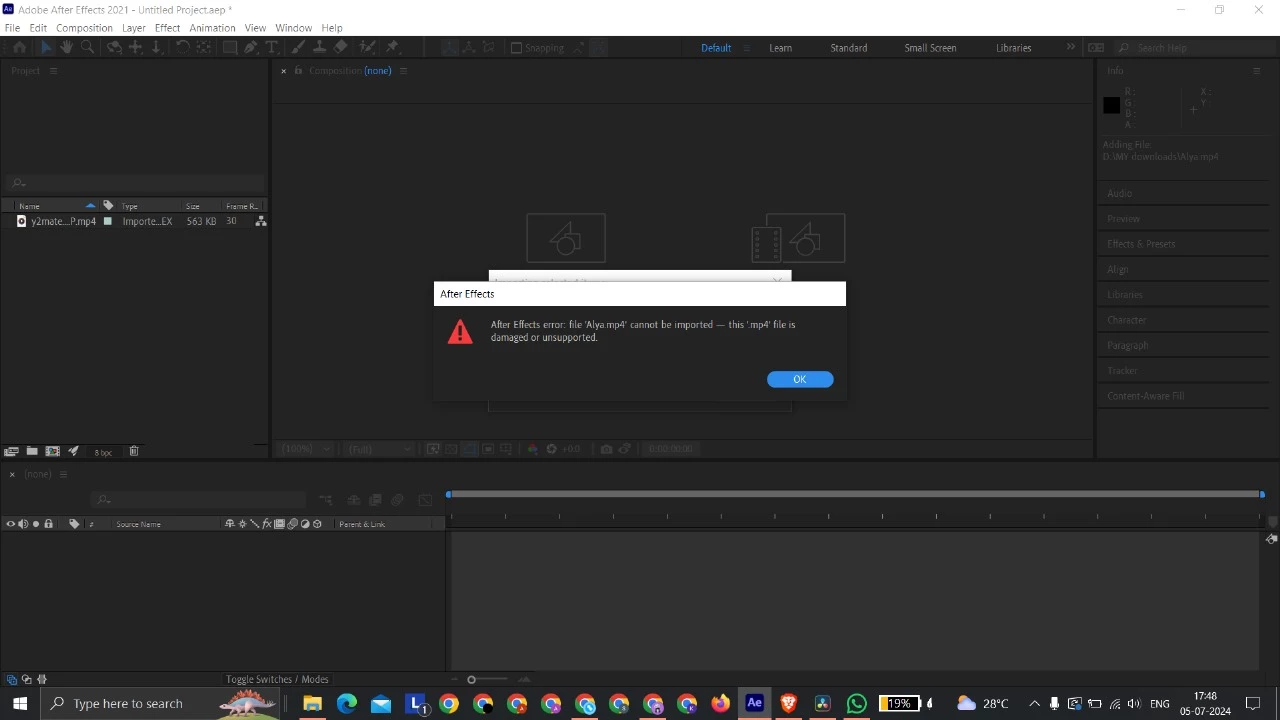Select the Eraser tool

(340, 47)
